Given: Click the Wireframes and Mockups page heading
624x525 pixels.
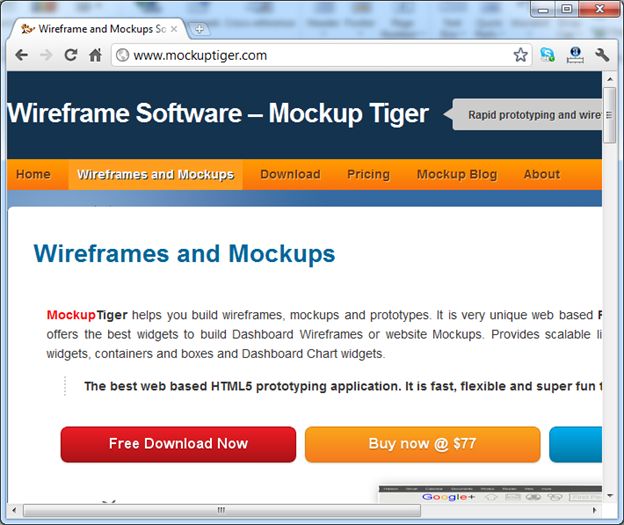Looking at the screenshot, I should point(184,254).
